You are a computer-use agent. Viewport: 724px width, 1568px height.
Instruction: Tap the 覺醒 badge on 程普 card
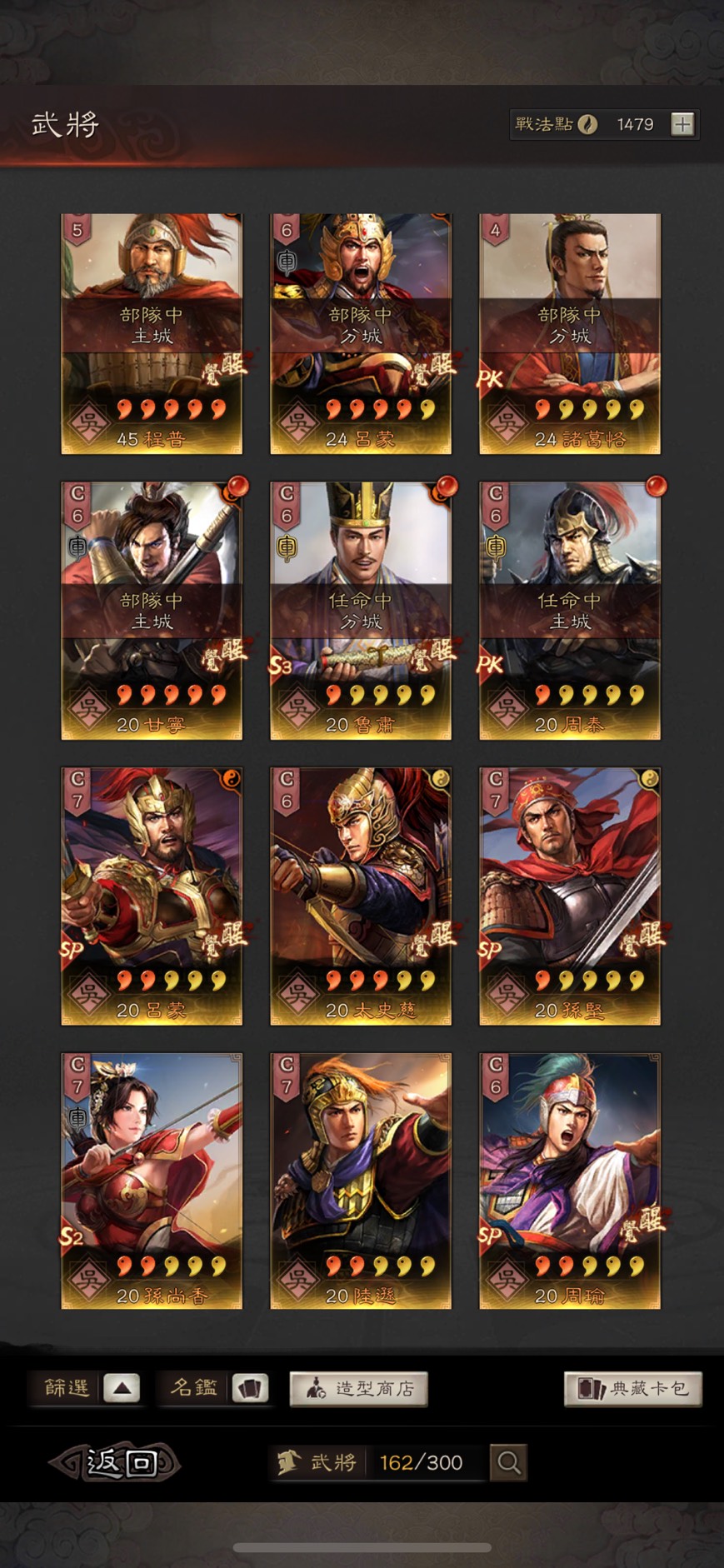tap(224, 367)
